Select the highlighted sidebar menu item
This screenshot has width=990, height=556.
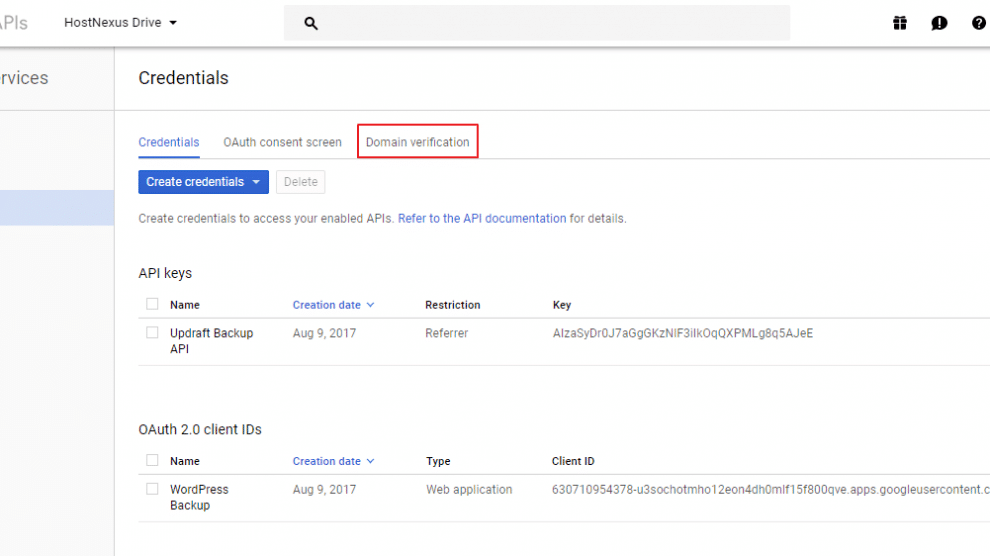click(57, 208)
